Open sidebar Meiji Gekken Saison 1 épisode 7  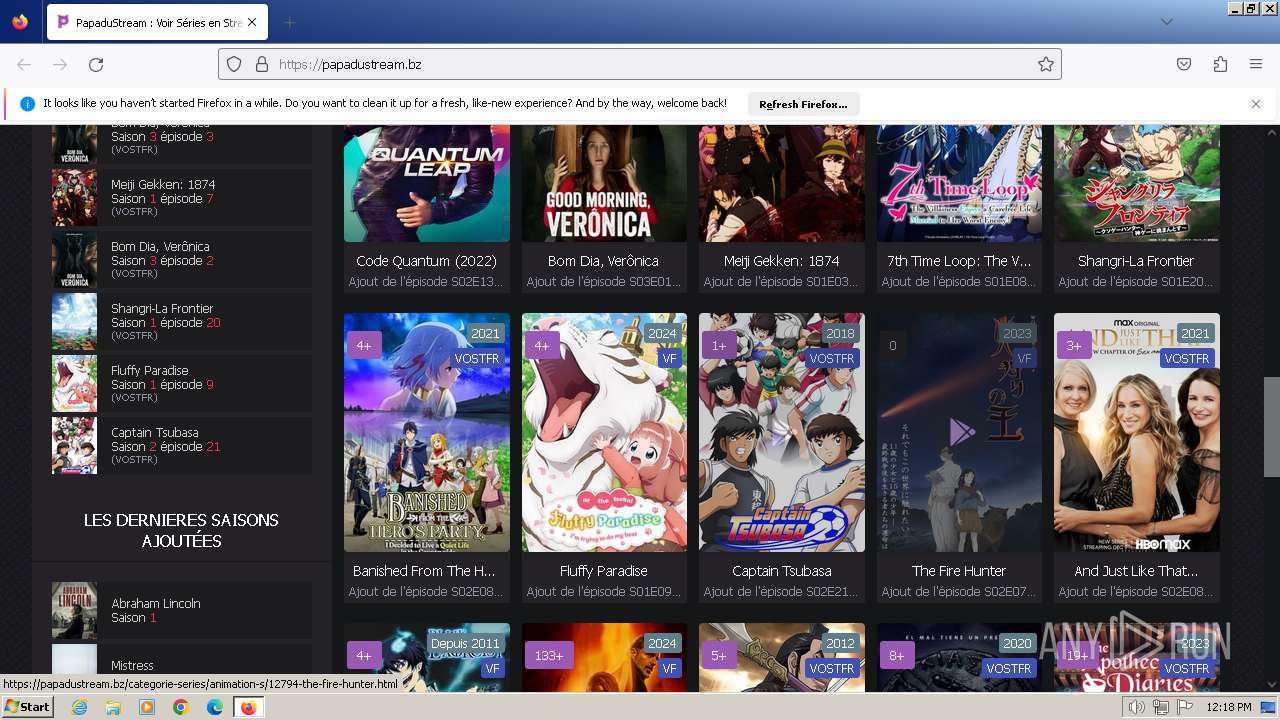[x=182, y=198]
